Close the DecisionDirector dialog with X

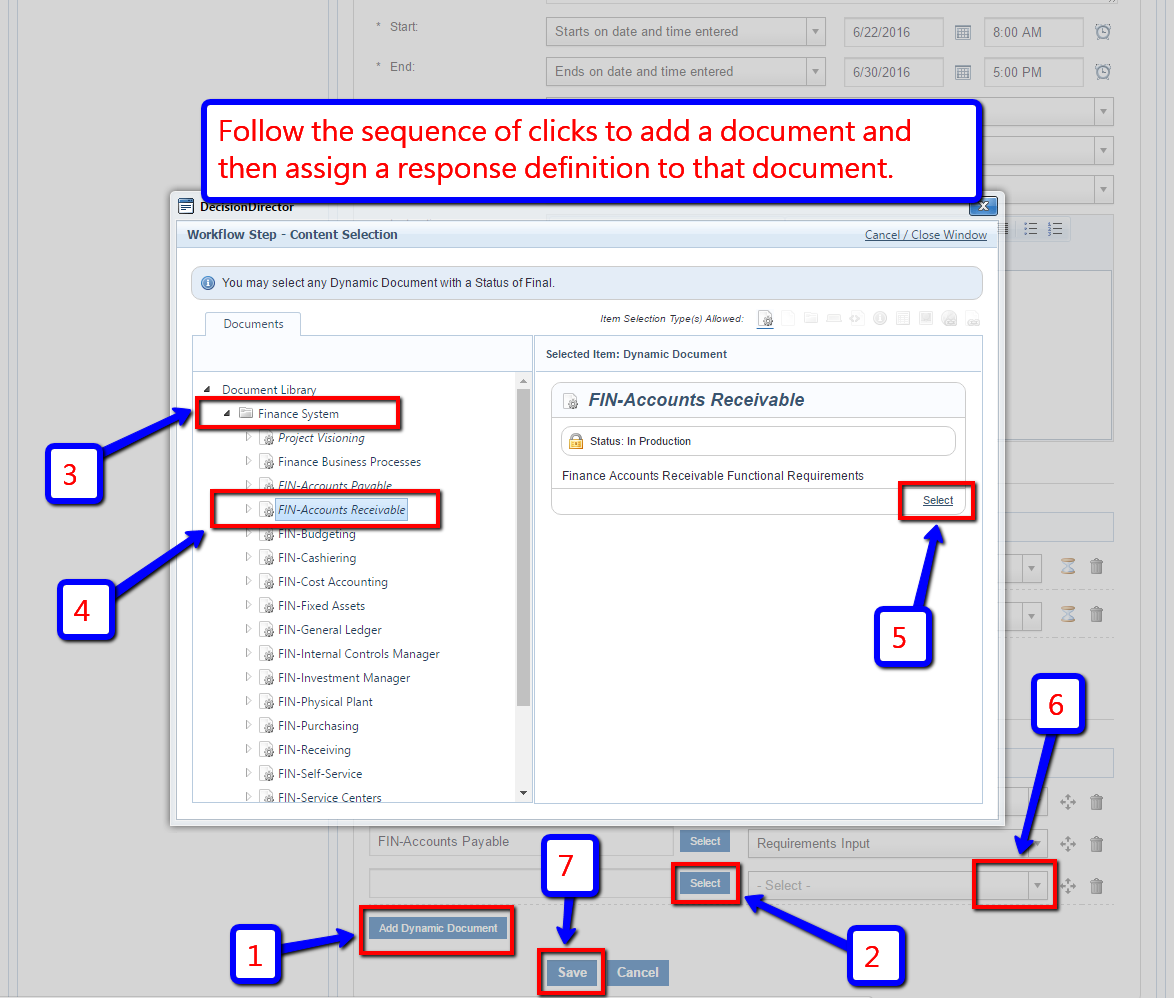pyautogui.click(x=983, y=206)
